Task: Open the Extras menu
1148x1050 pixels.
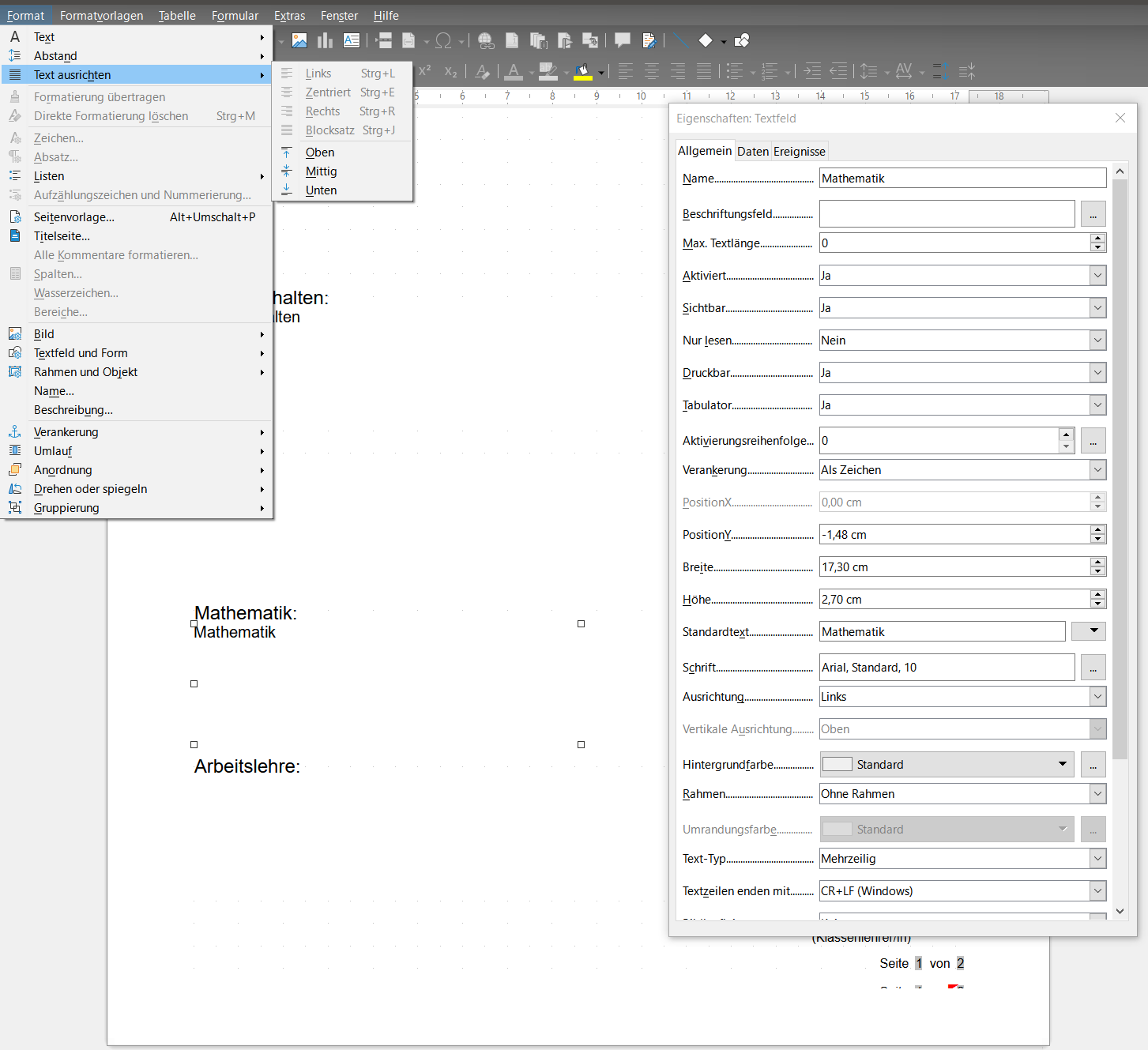Action: (289, 16)
